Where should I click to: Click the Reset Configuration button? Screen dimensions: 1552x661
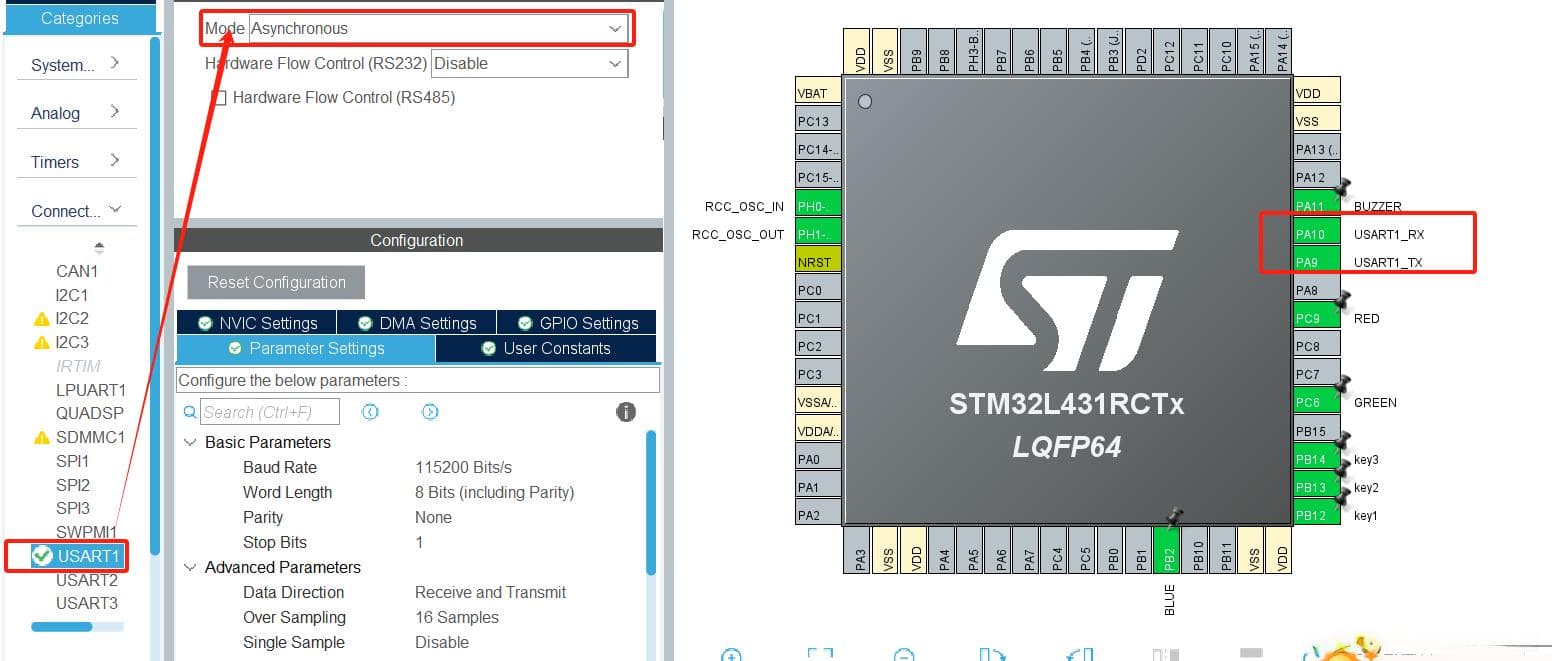276,282
